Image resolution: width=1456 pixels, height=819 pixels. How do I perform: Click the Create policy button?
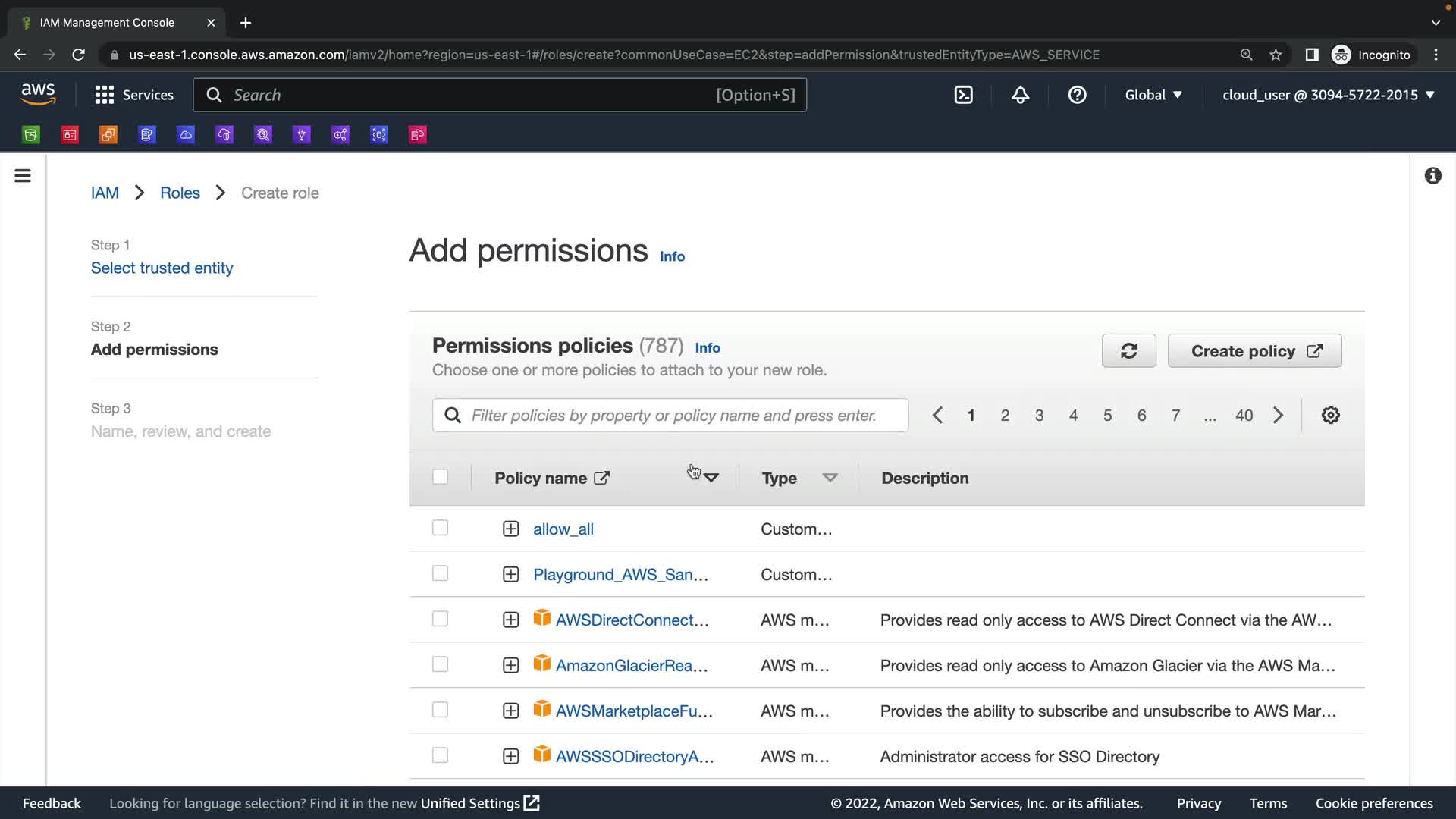click(1254, 351)
